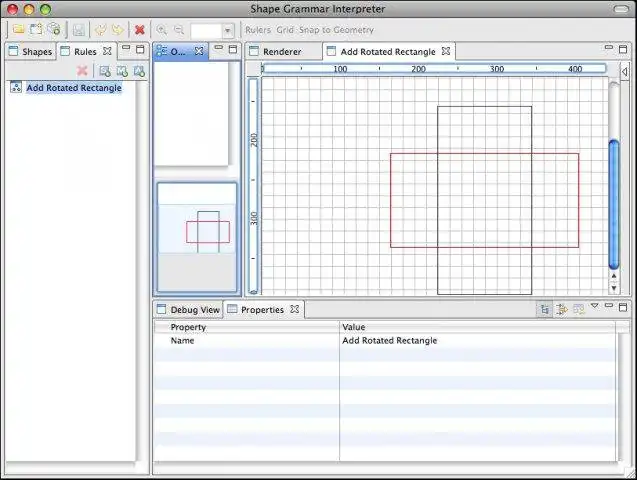Maximize the Outline panel

[x=233, y=50]
